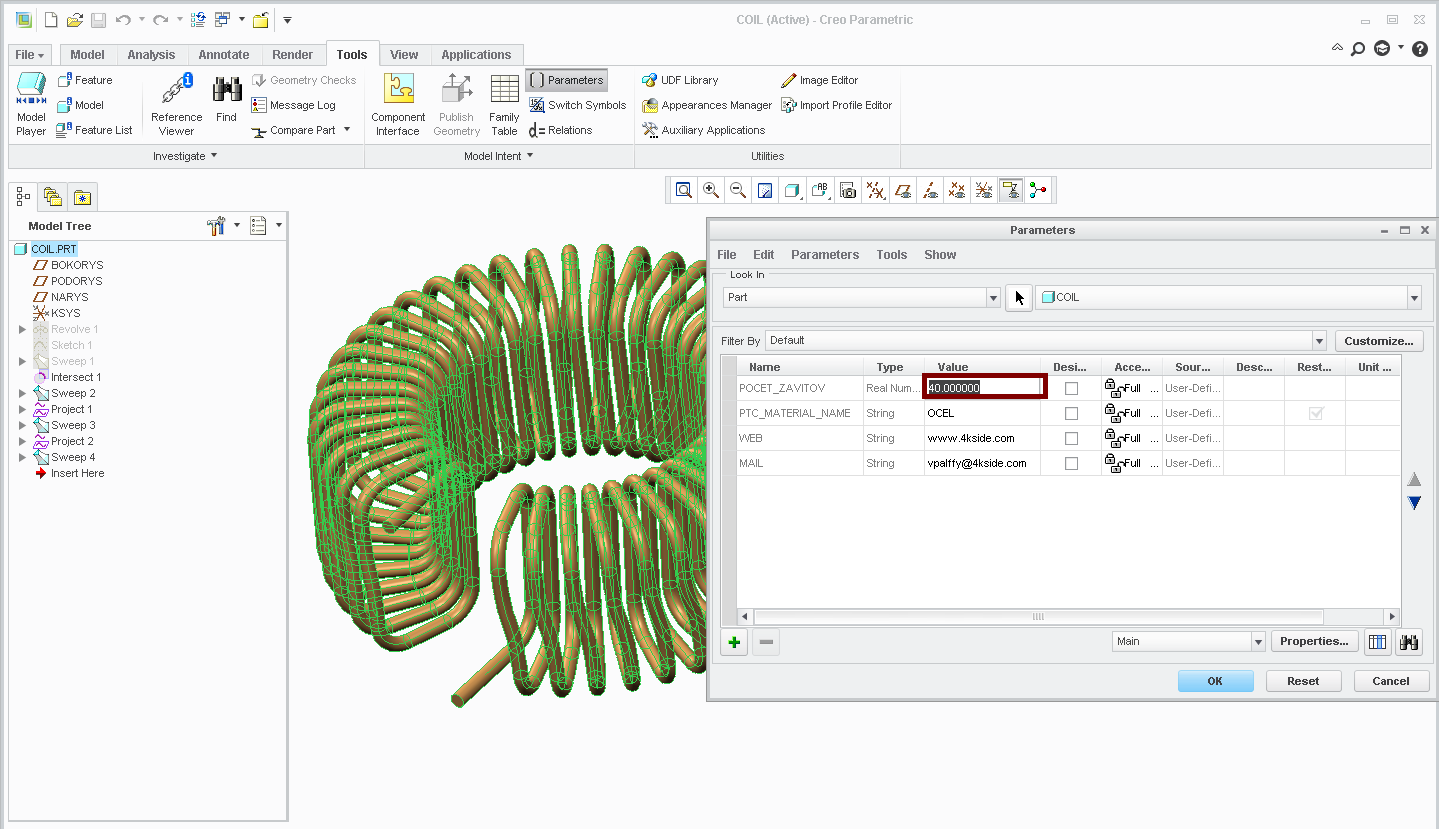Viewport: 1439px width, 829px height.
Task: Open the Family Table
Action: point(504,104)
